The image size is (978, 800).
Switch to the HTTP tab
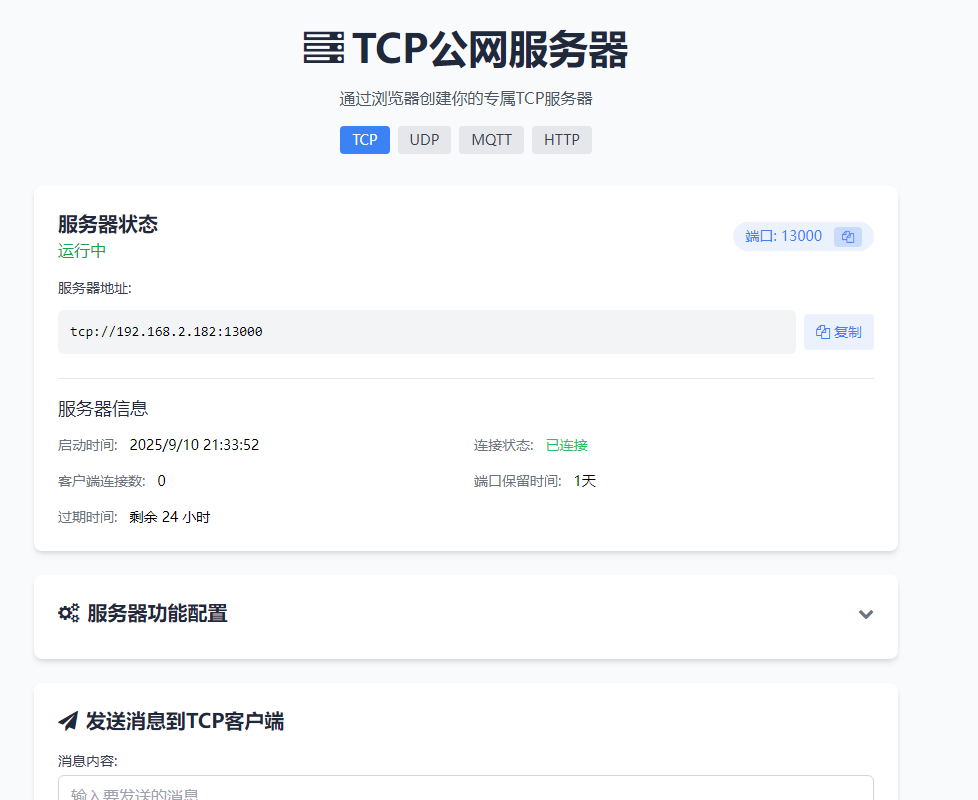(x=562, y=140)
